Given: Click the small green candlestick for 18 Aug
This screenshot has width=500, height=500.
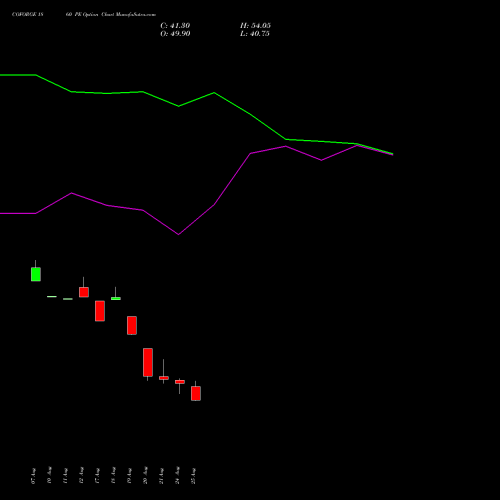Looking at the screenshot, I should pyautogui.click(x=116, y=298).
